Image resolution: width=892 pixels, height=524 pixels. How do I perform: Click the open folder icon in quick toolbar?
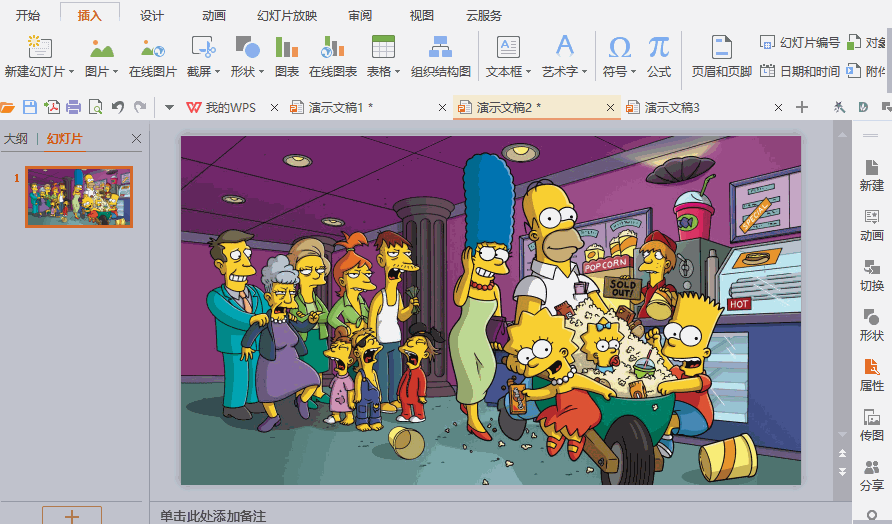pos(7,107)
